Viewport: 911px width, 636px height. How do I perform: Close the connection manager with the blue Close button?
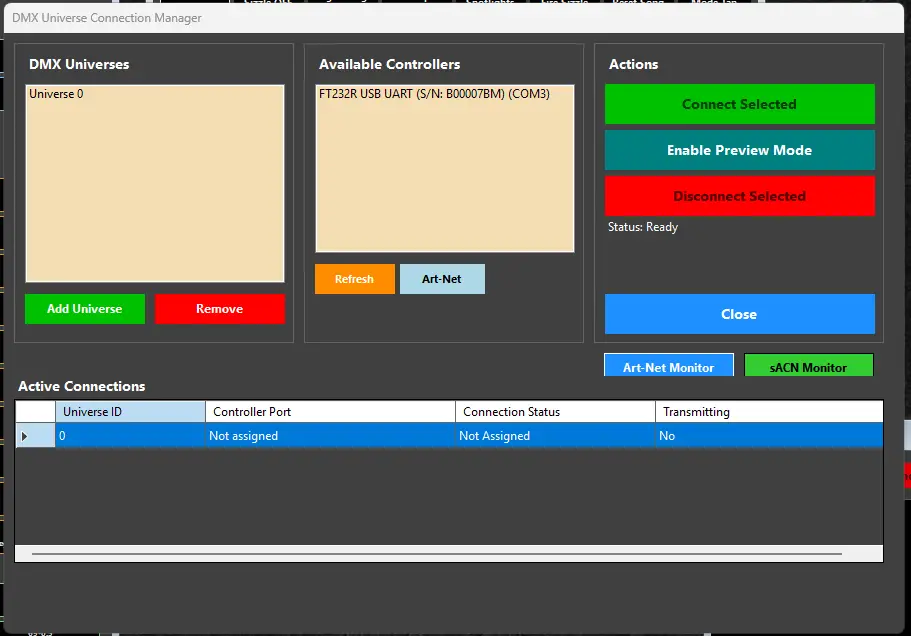739,314
